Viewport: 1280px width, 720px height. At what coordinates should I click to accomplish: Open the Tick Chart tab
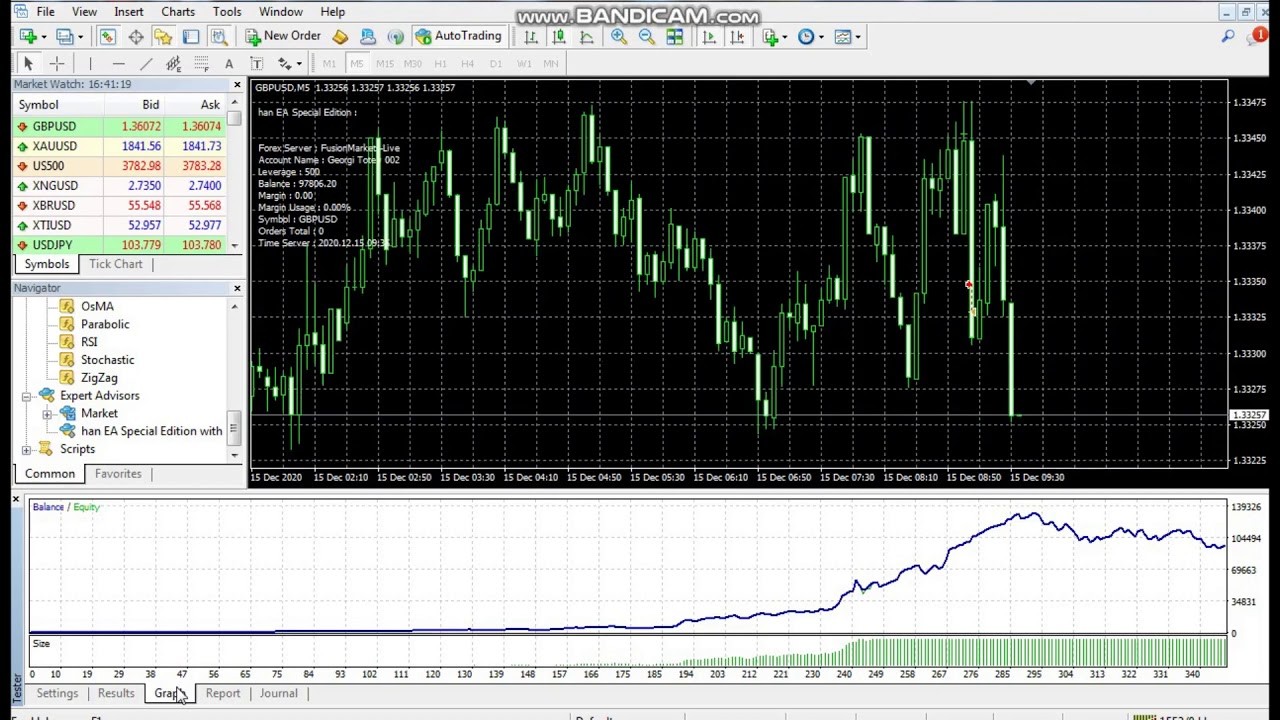click(116, 264)
